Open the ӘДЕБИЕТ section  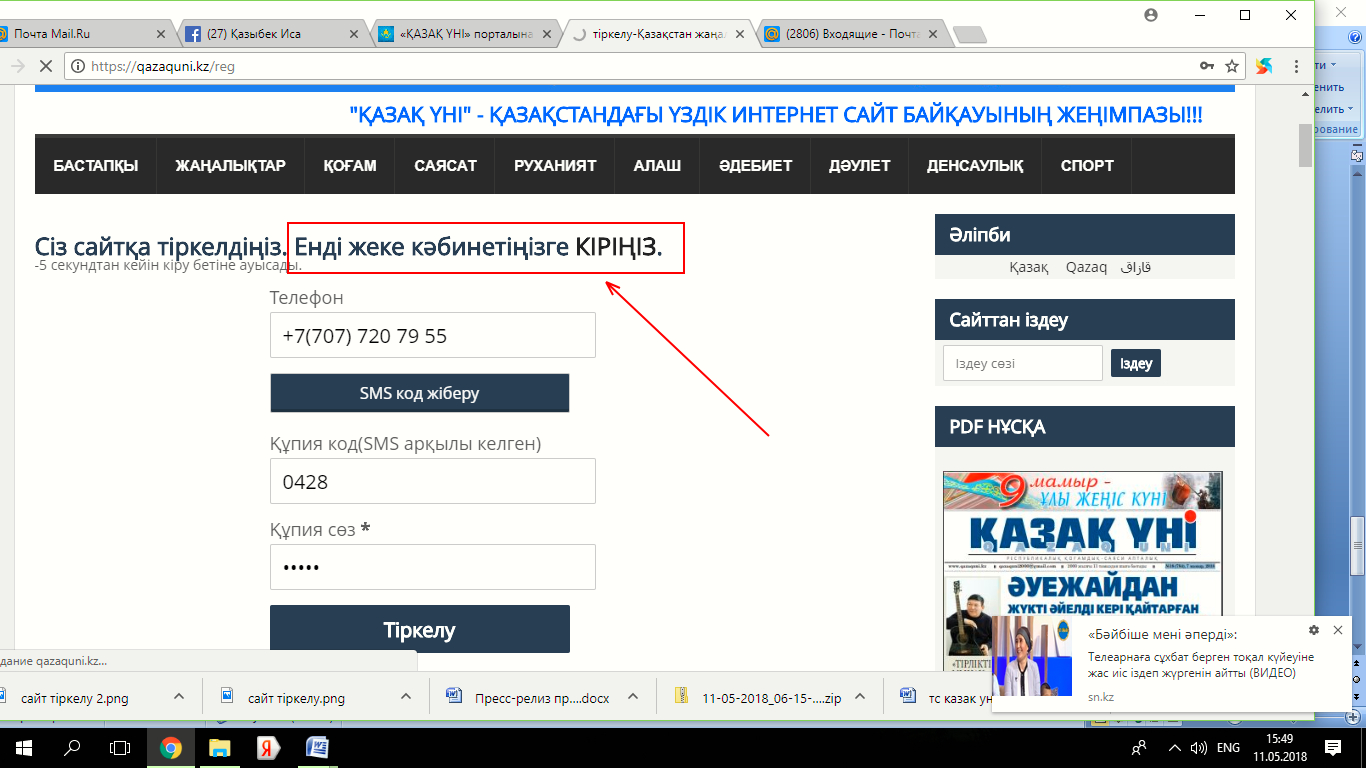tap(755, 165)
